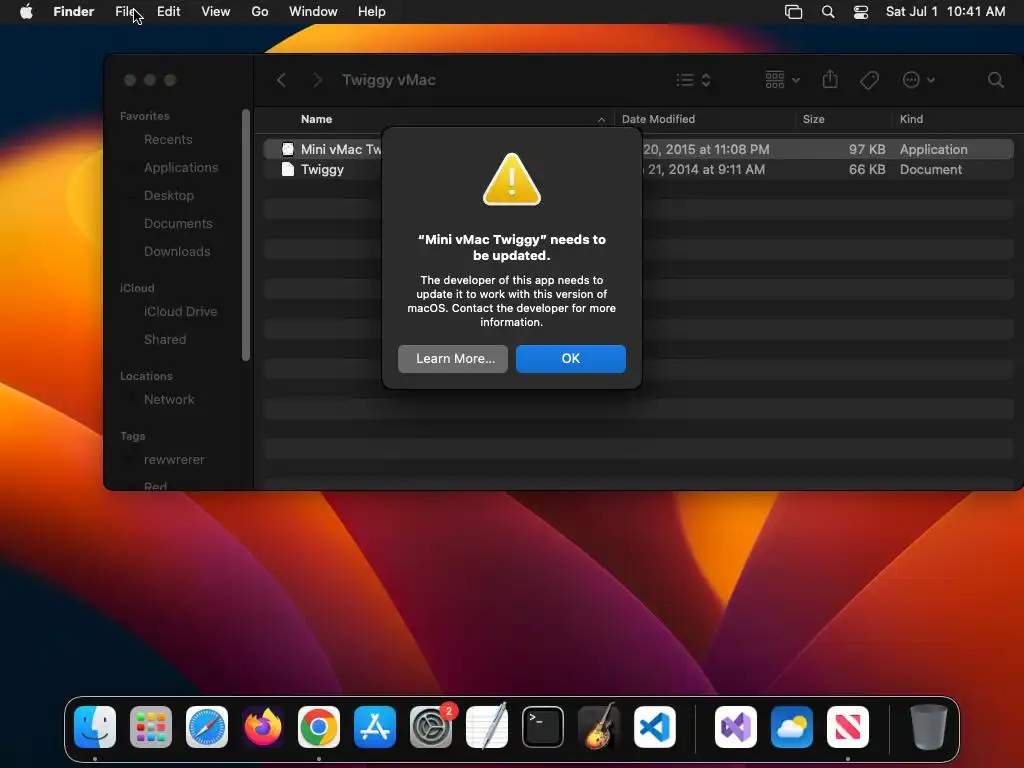This screenshot has width=1024, height=768.
Task: Open the Window menu
Action: tap(313, 12)
